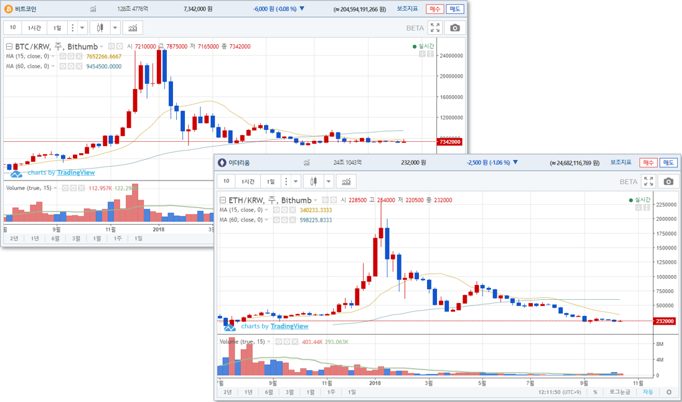Open indicators/compare icon in the BTC toolbar
Image resolution: width=682 pixels, height=402 pixels.
coord(133,28)
